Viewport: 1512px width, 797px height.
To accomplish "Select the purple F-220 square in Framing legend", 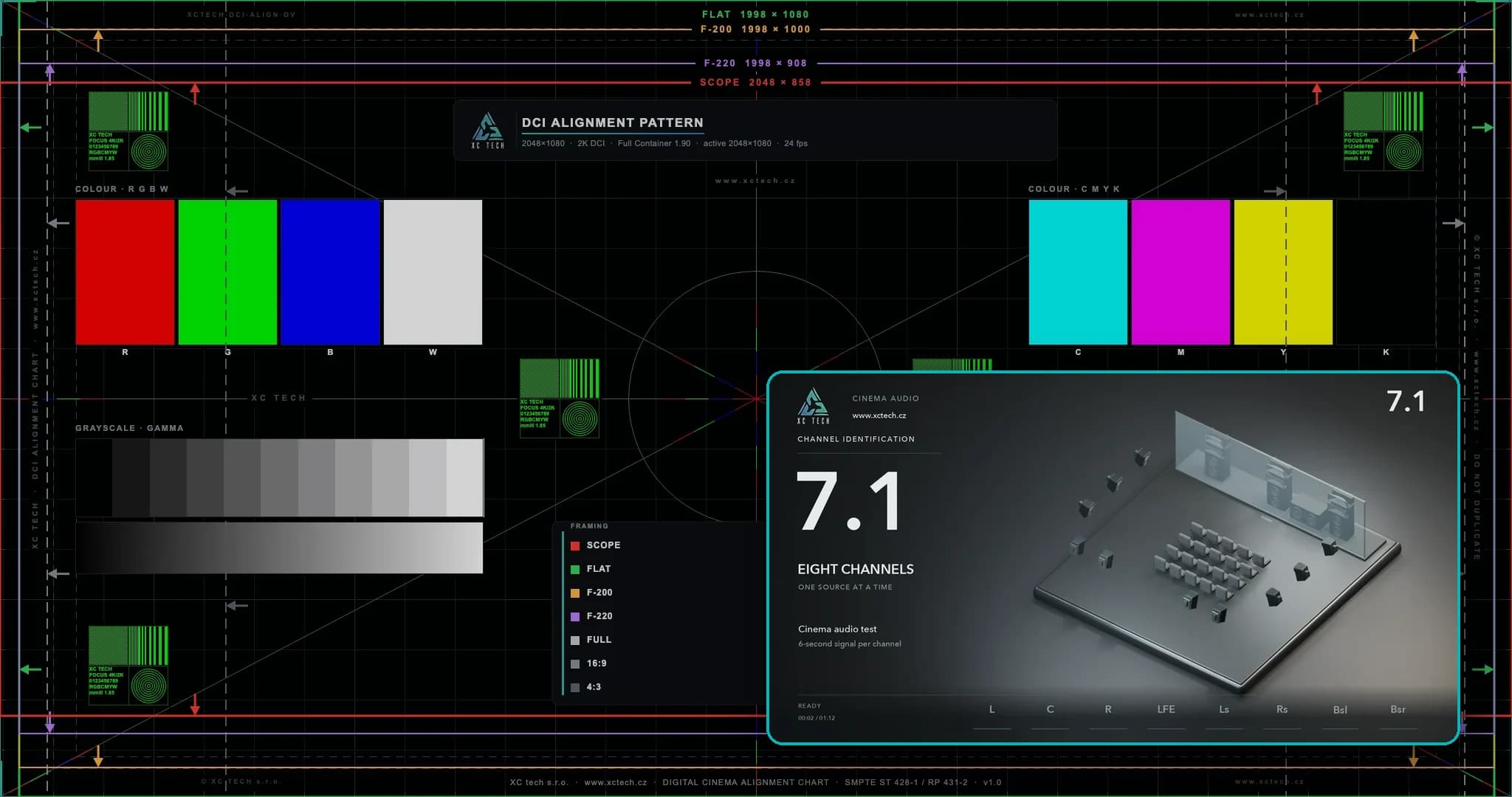I will pos(575,616).
